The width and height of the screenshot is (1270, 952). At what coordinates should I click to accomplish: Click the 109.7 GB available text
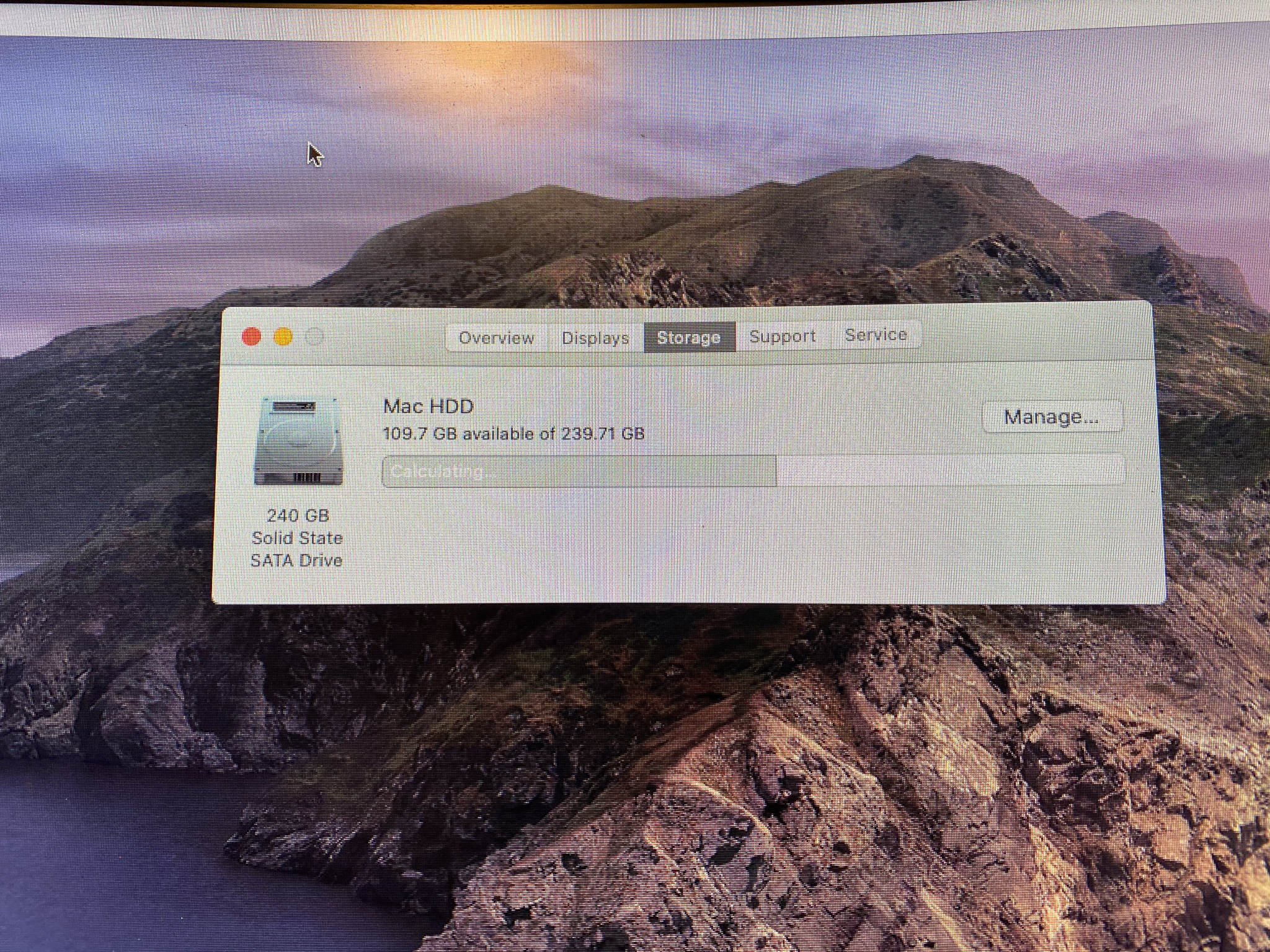click(513, 433)
